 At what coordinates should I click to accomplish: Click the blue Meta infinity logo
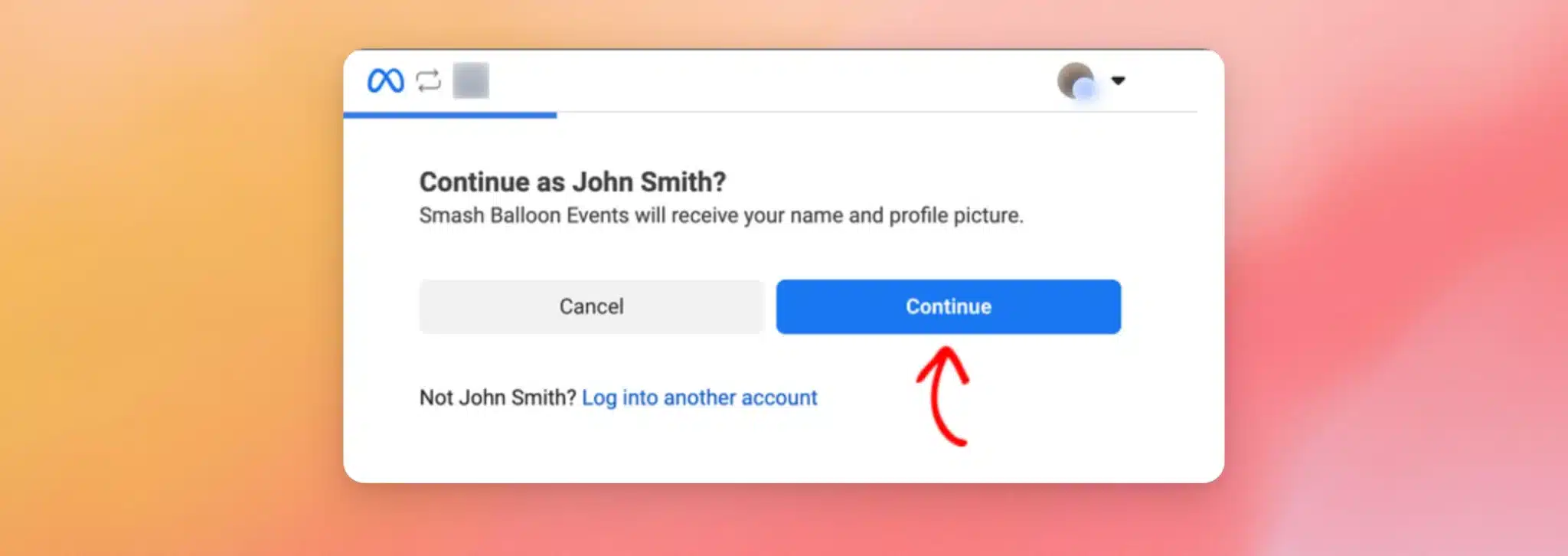(385, 80)
